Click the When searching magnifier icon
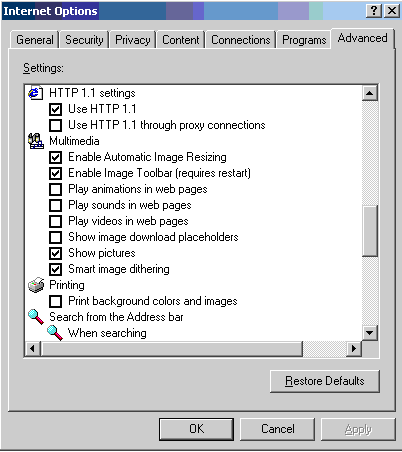The image size is (402, 452). coord(55,333)
